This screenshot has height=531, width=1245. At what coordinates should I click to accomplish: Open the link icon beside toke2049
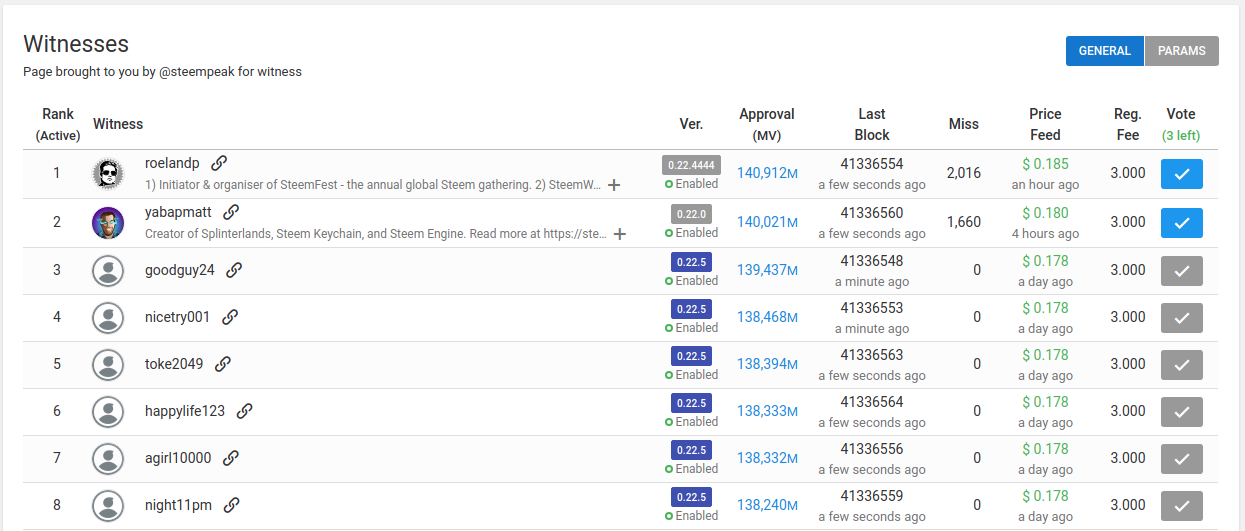coord(223,364)
